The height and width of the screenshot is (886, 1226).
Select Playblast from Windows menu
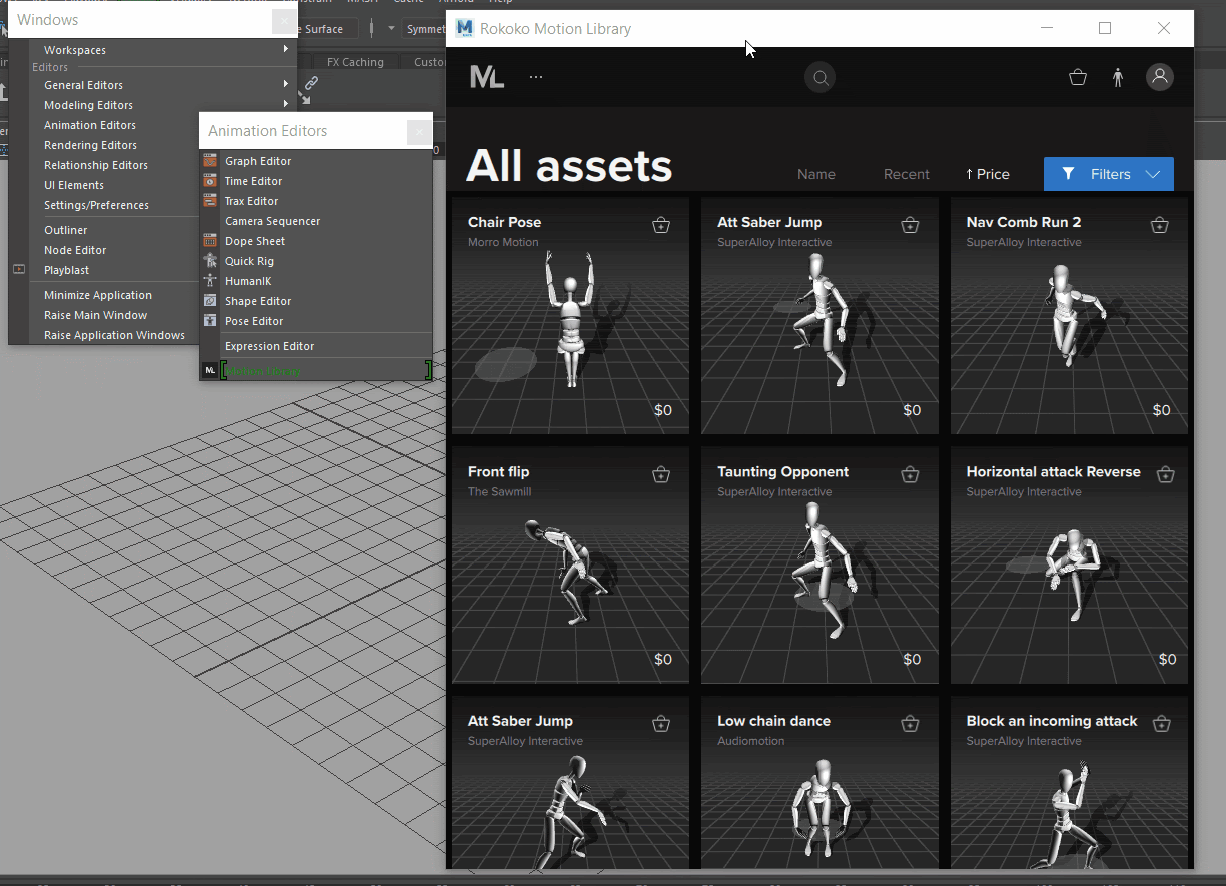tap(66, 270)
